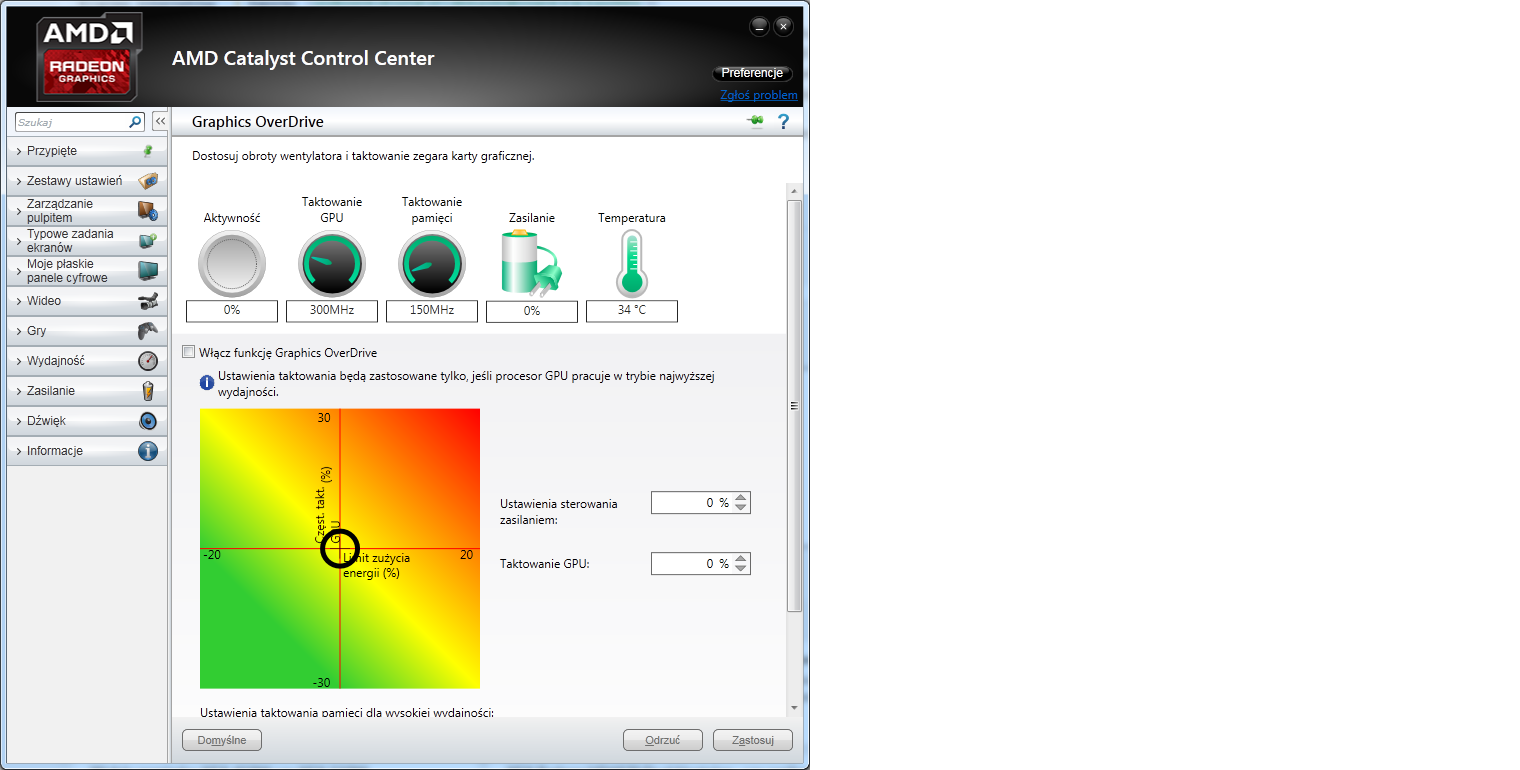The width and height of the screenshot is (1520, 770).
Task: Click the 34 °C temperature readout
Action: pyautogui.click(x=632, y=310)
